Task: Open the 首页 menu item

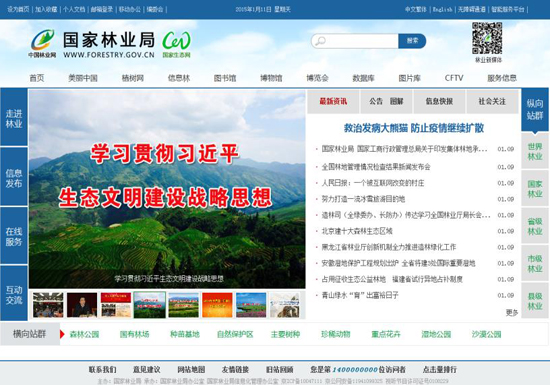Action: tap(37, 78)
